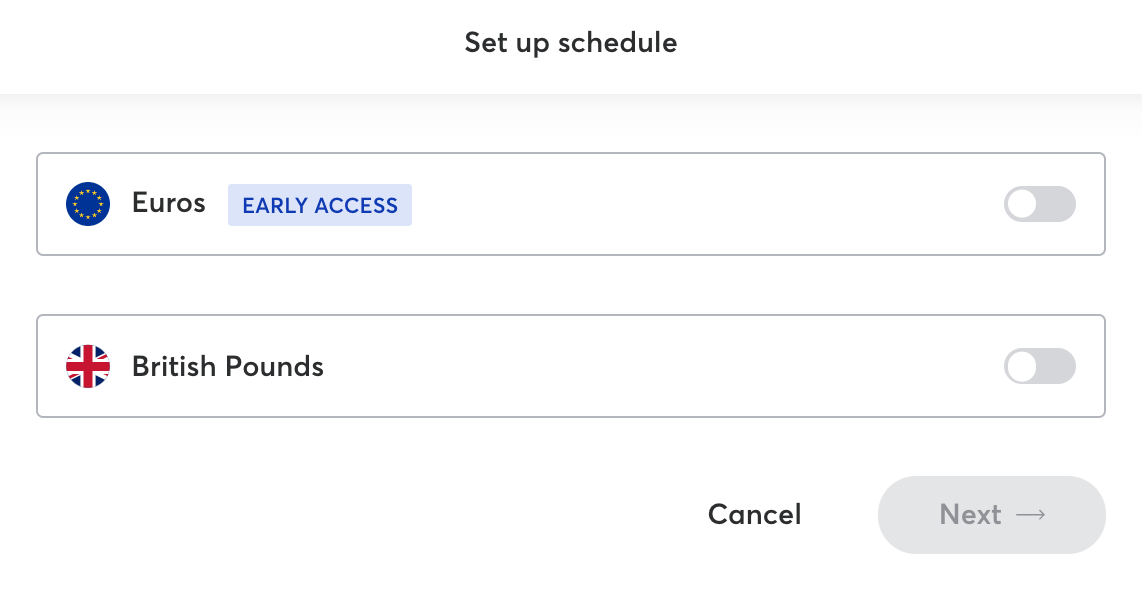This screenshot has width=1142, height=608.
Task: Enable the Euros currency toggle
Action: [1039, 204]
